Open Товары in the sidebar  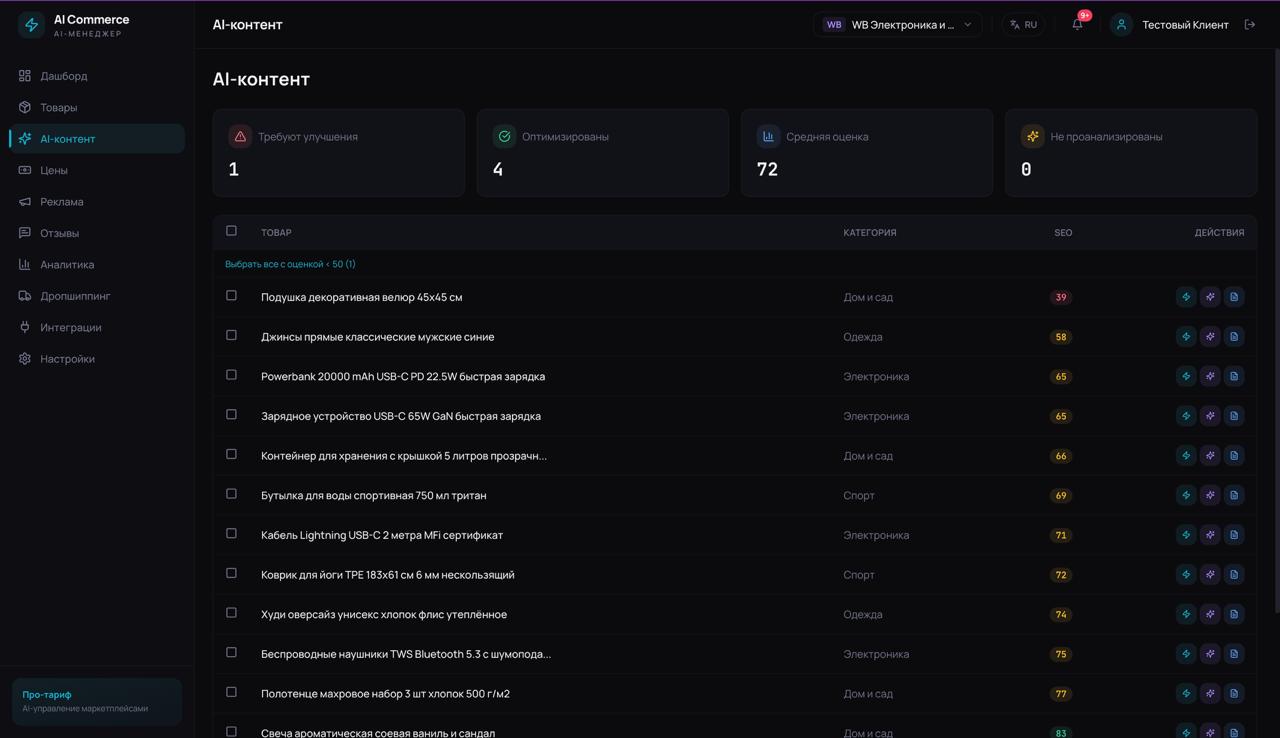click(x=58, y=107)
